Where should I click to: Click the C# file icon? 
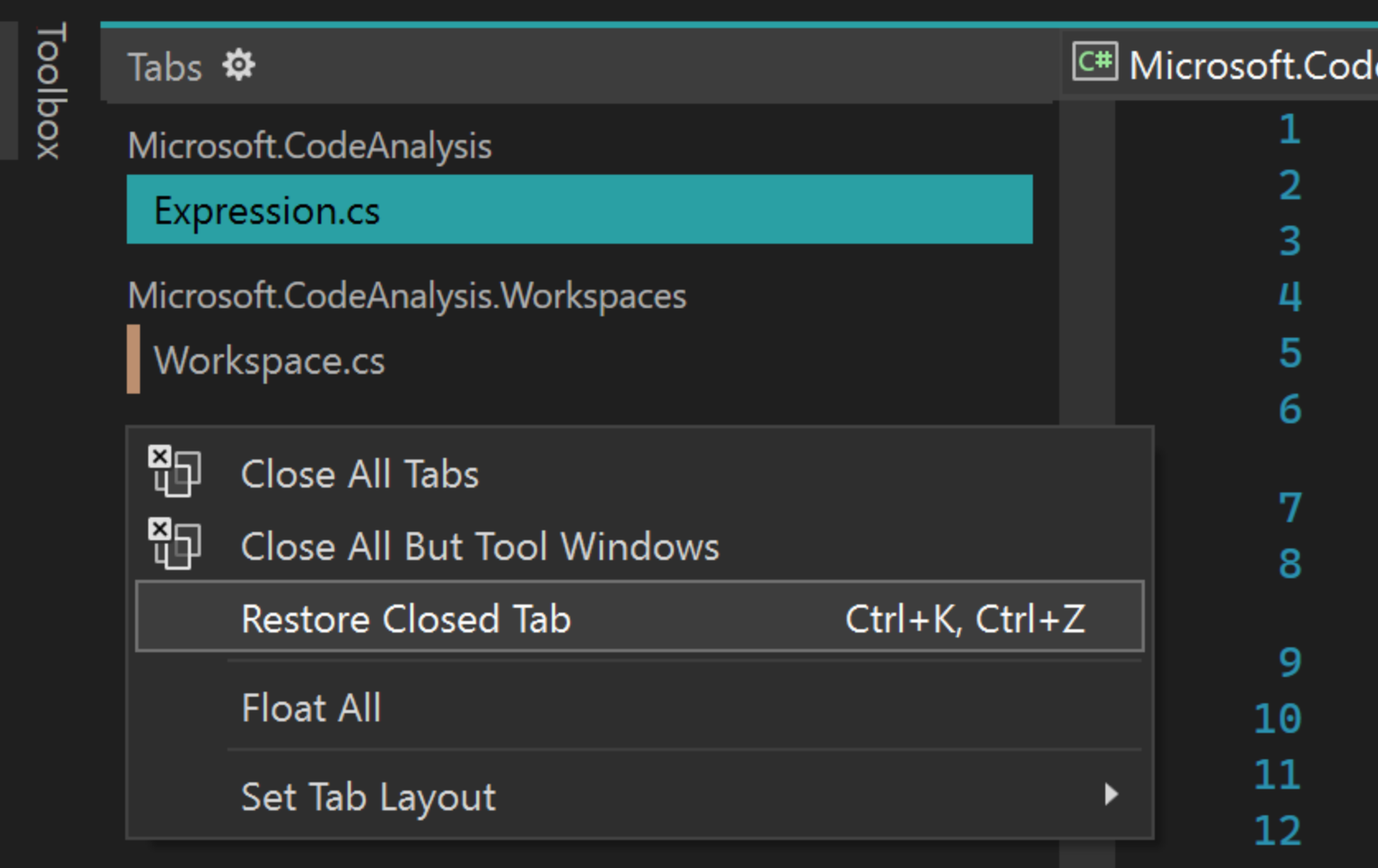(1095, 63)
